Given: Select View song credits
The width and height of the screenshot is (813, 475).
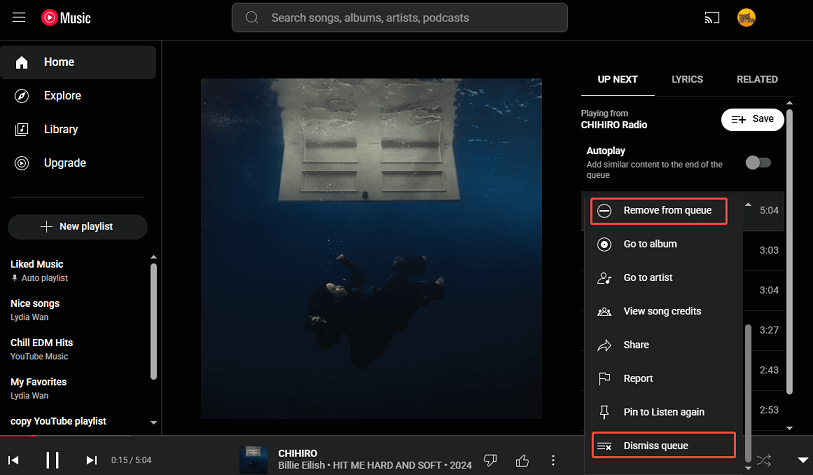Looking at the screenshot, I should tap(664, 312).
